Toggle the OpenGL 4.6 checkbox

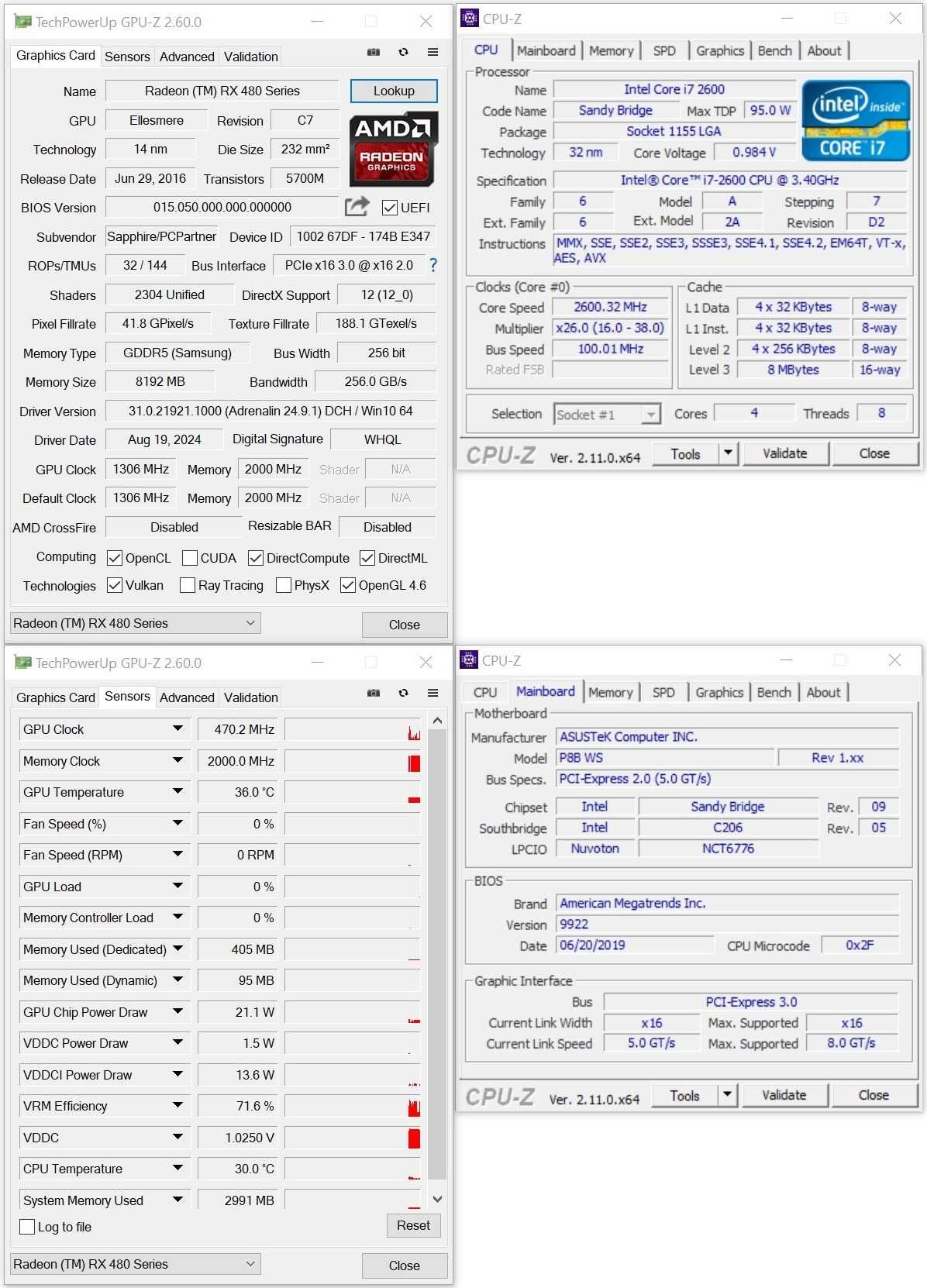[x=348, y=585]
